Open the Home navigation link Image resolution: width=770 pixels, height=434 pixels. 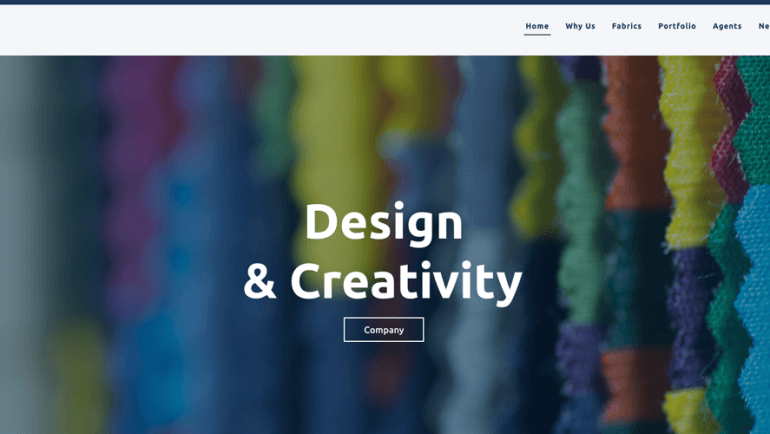[x=537, y=26]
